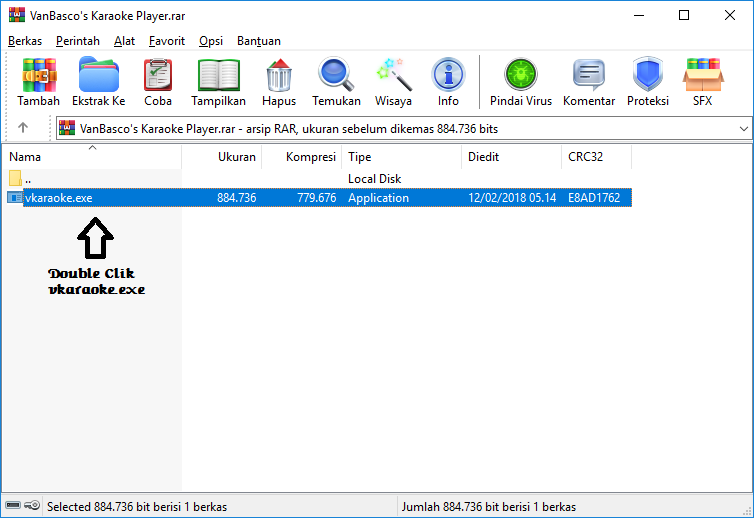This screenshot has width=754, height=518.
Task: Click the Komentar speech bubble icon
Action: (589, 75)
